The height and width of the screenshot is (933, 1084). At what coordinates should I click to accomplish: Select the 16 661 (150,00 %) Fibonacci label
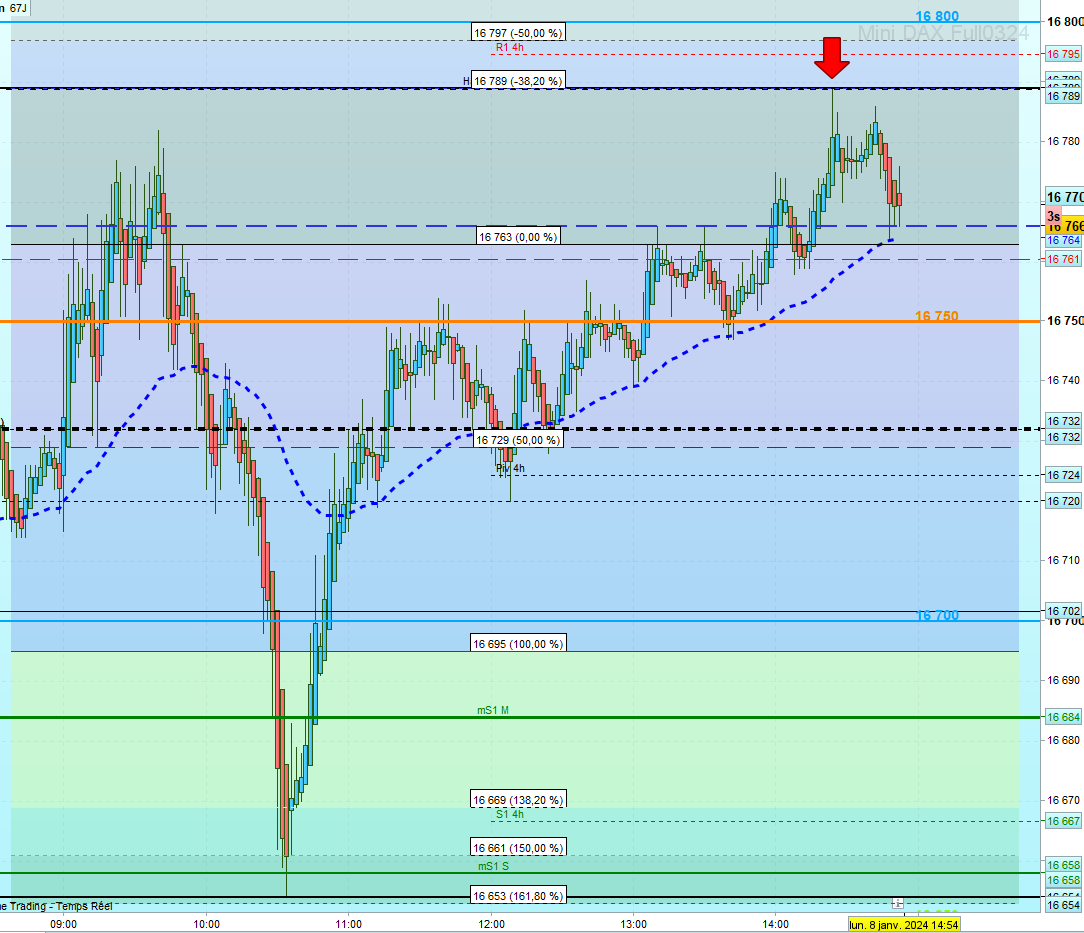point(518,847)
